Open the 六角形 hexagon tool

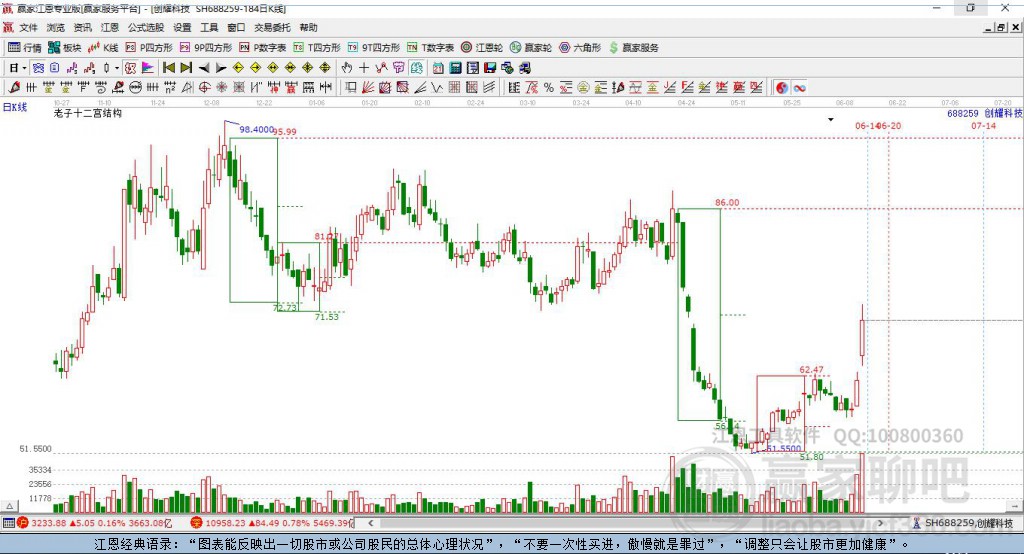580,48
